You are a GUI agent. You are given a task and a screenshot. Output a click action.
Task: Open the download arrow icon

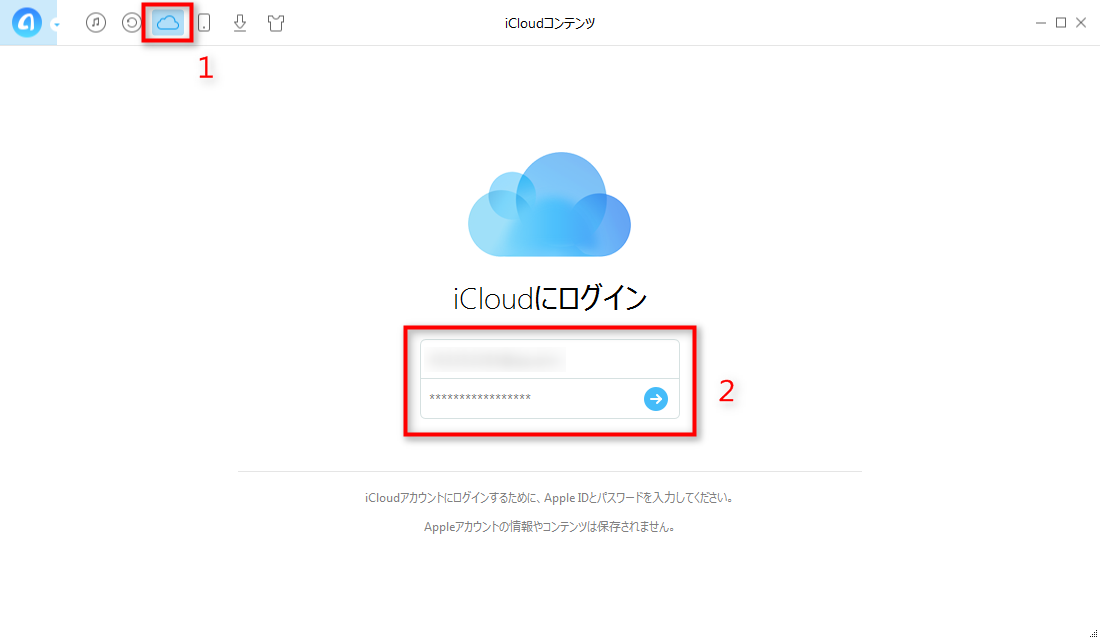[x=240, y=23]
